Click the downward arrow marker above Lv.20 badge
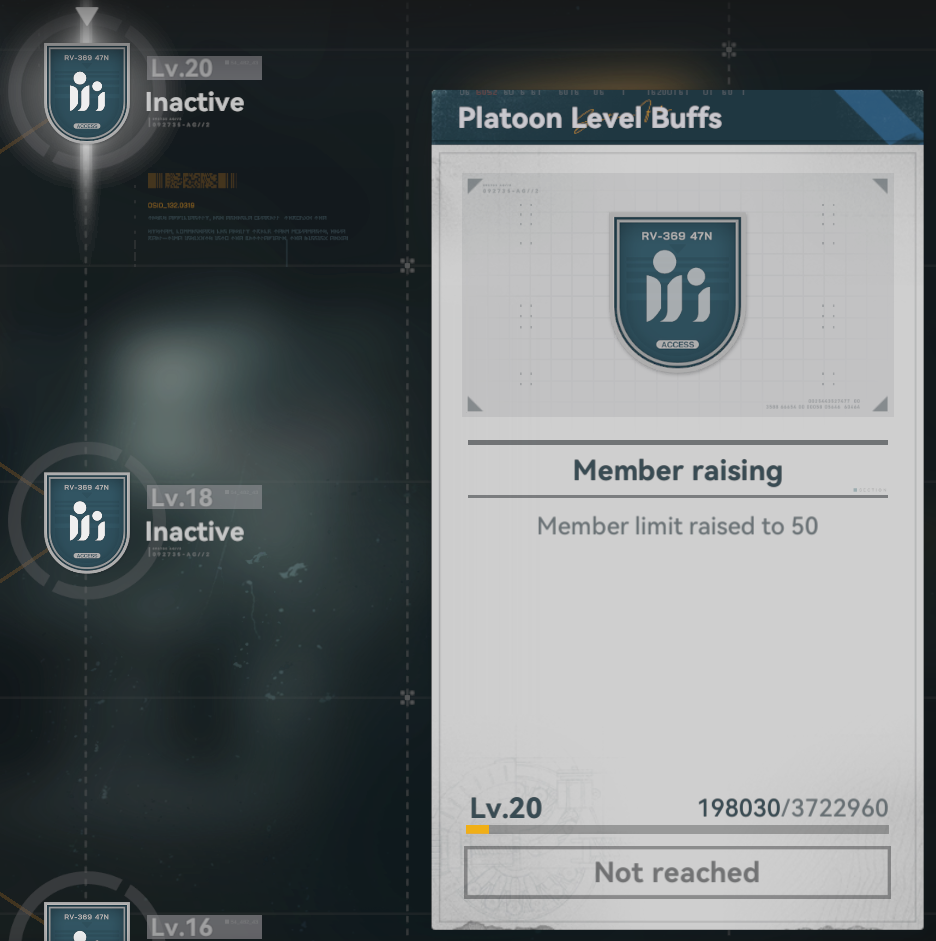Image resolution: width=936 pixels, height=941 pixels. coord(87,16)
